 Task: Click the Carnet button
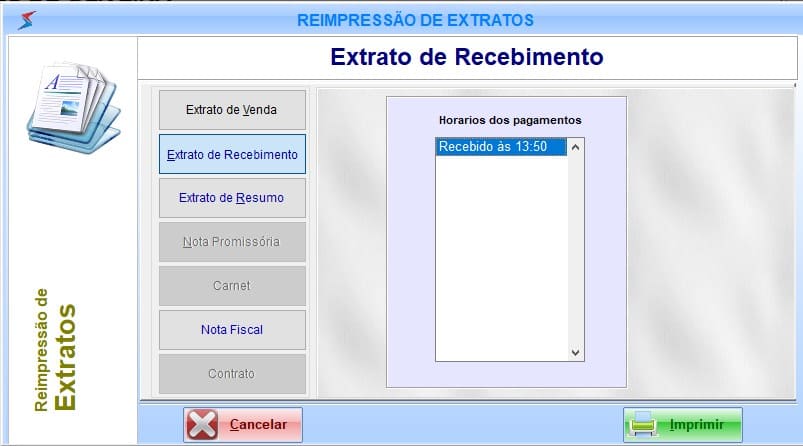232,286
